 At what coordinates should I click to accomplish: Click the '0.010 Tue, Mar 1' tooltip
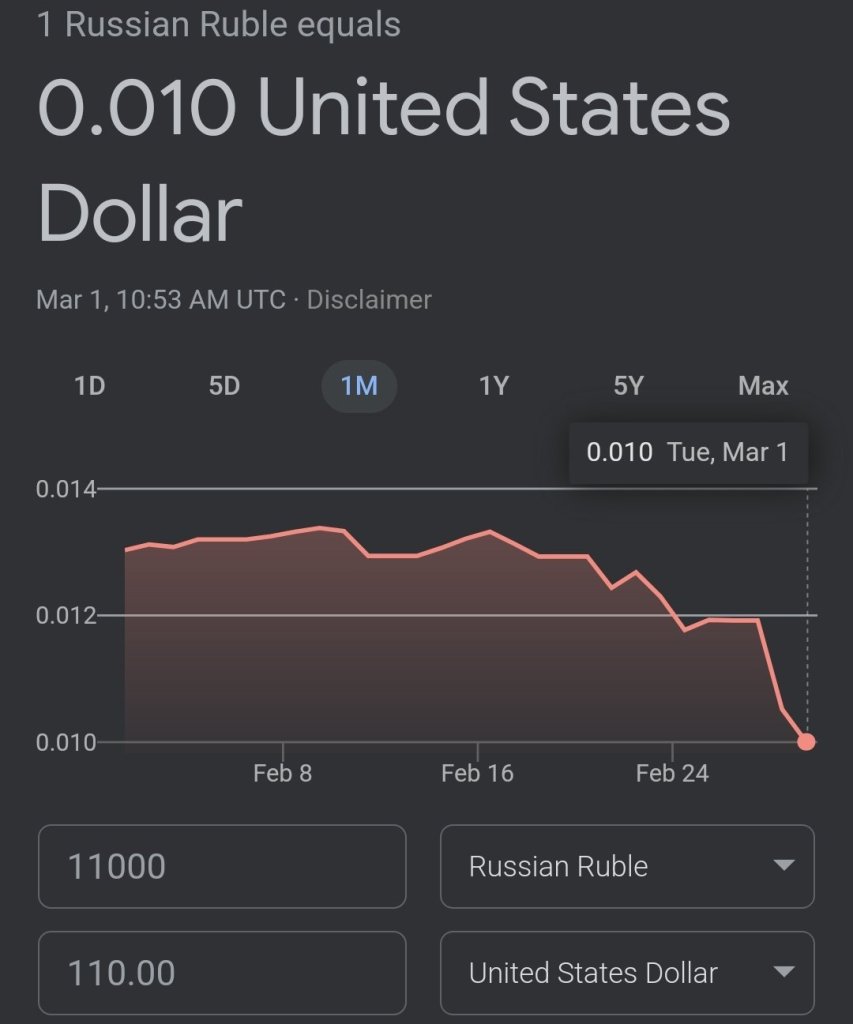tap(688, 452)
